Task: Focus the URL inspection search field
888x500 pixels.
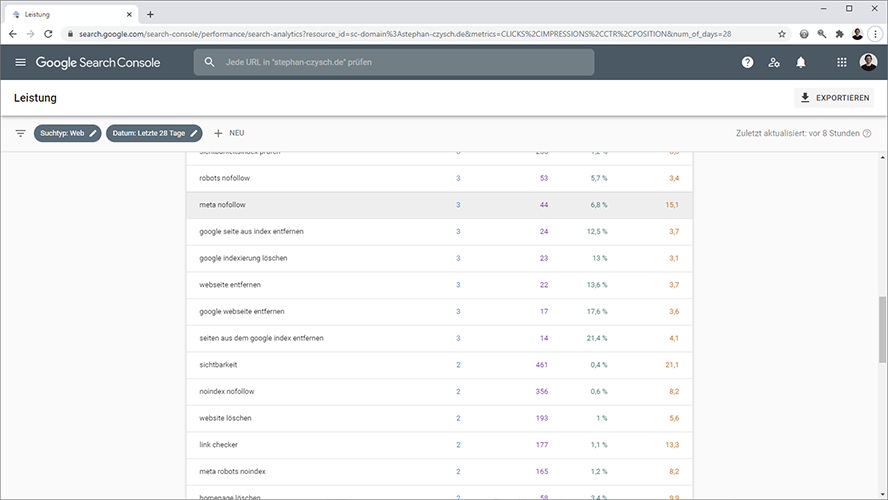Action: pos(394,62)
